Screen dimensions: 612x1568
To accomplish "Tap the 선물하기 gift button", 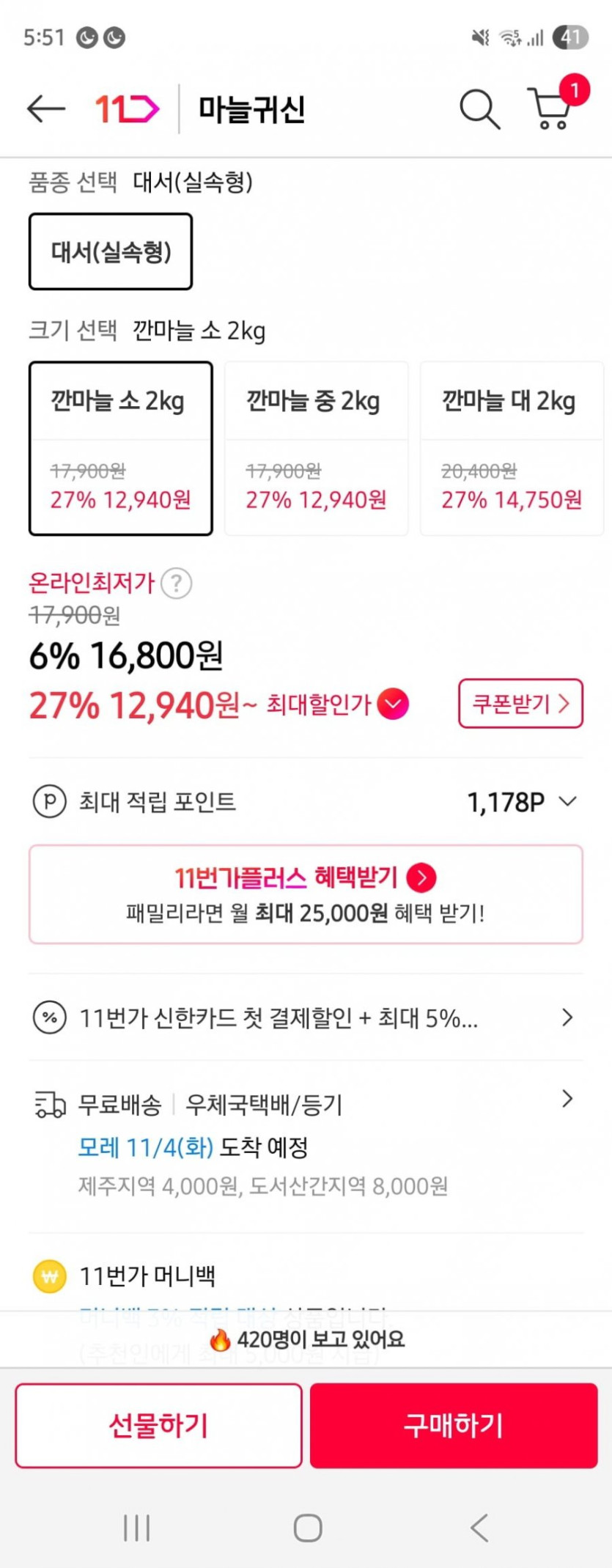I will [x=158, y=1426].
